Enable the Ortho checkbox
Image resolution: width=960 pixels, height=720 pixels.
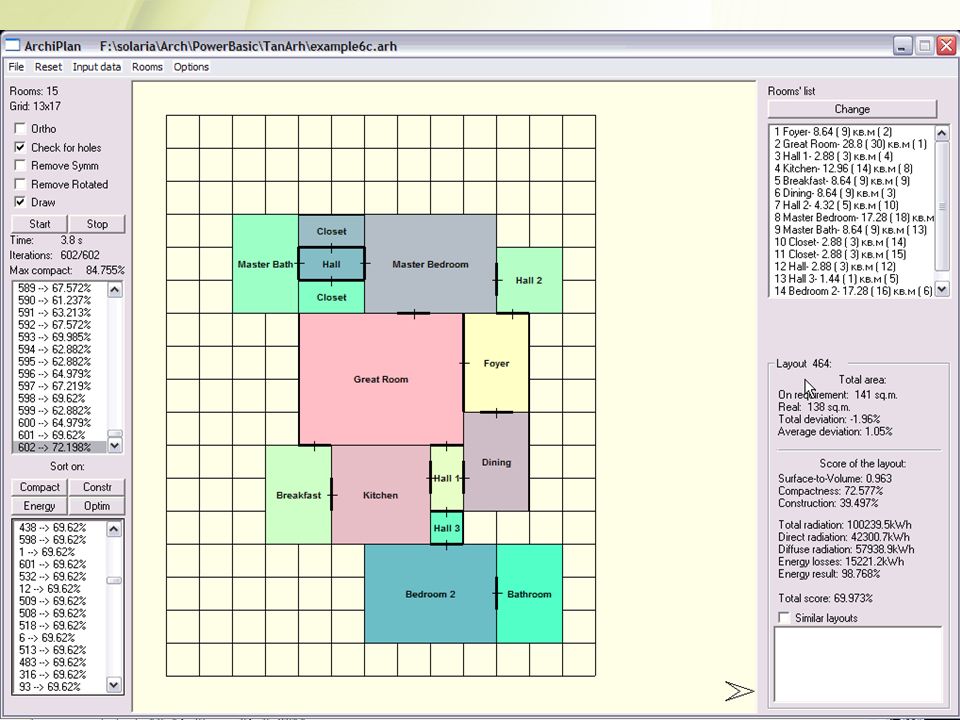[x=20, y=129]
